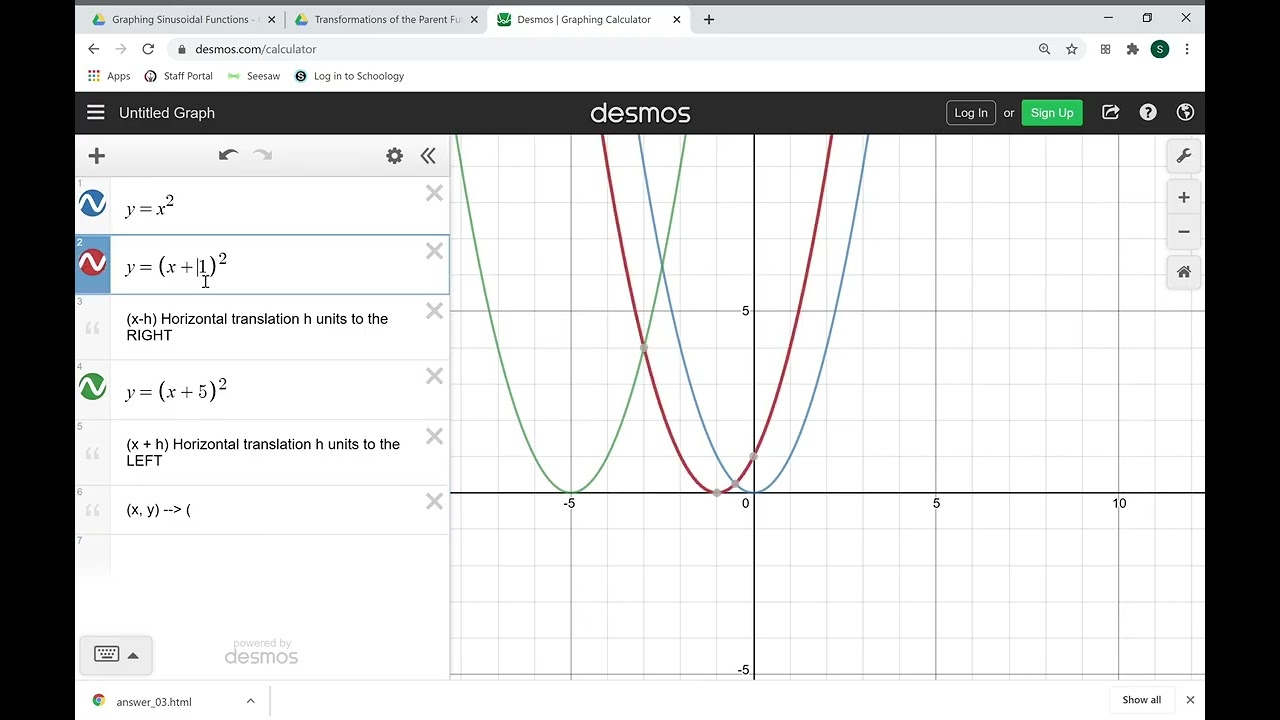Click the horizontal translation RIGHT note text

click(x=257, y=327)
